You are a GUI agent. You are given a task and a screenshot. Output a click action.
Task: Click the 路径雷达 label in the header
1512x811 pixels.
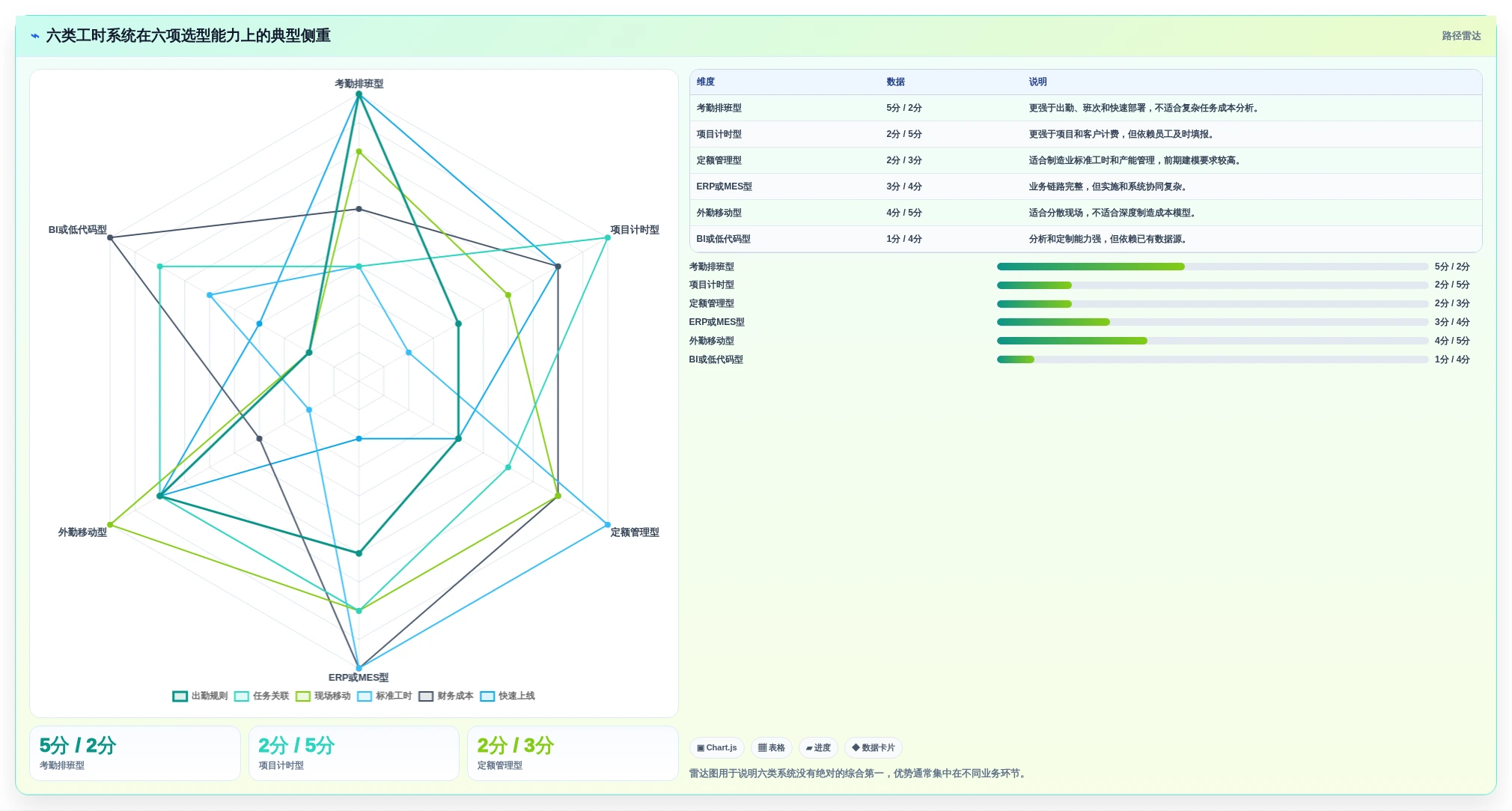click(x=1461, y=36)
